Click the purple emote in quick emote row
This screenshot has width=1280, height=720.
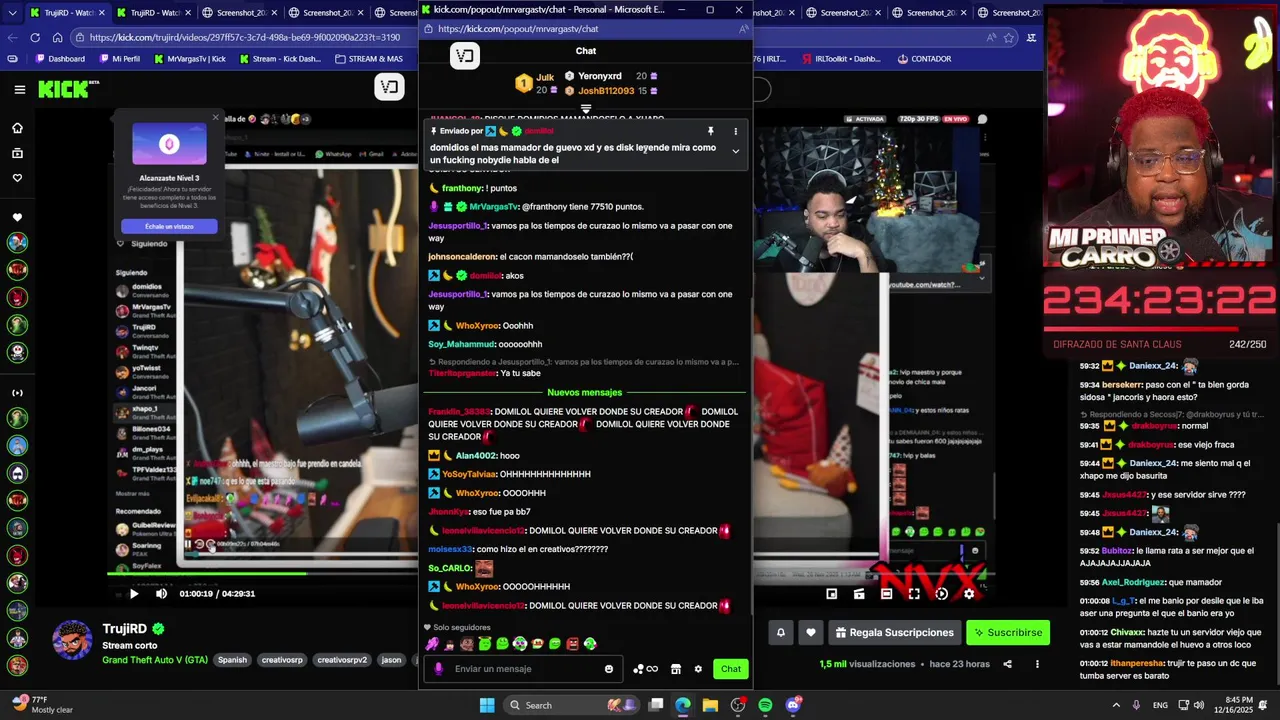click(431, 644)
